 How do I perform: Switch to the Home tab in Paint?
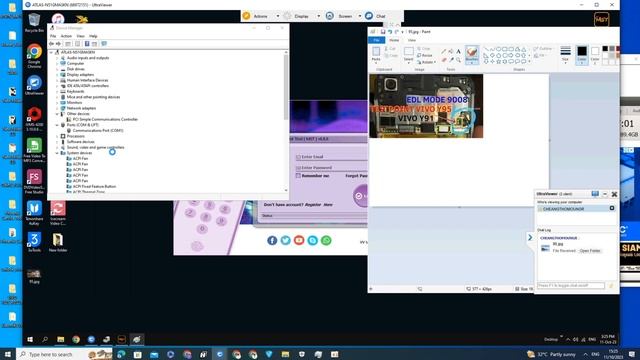[394, 40]
